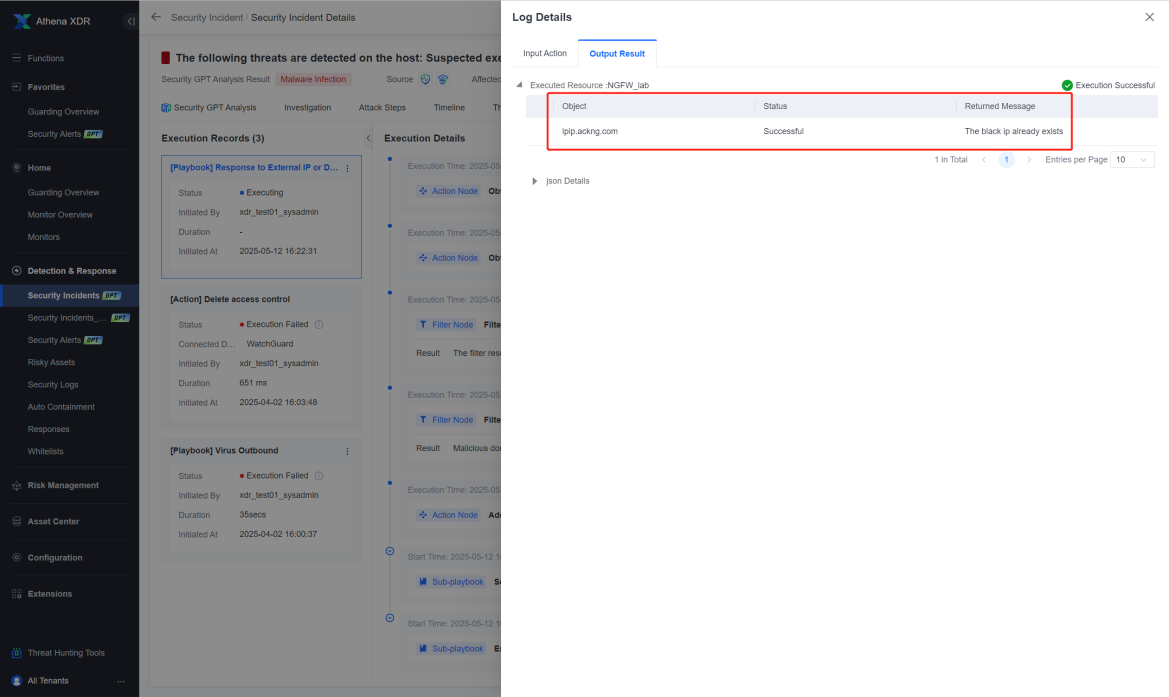Open options menu for Virus Outbound playbook
This screenshot has width=1169, height=697.
point(347,451)
